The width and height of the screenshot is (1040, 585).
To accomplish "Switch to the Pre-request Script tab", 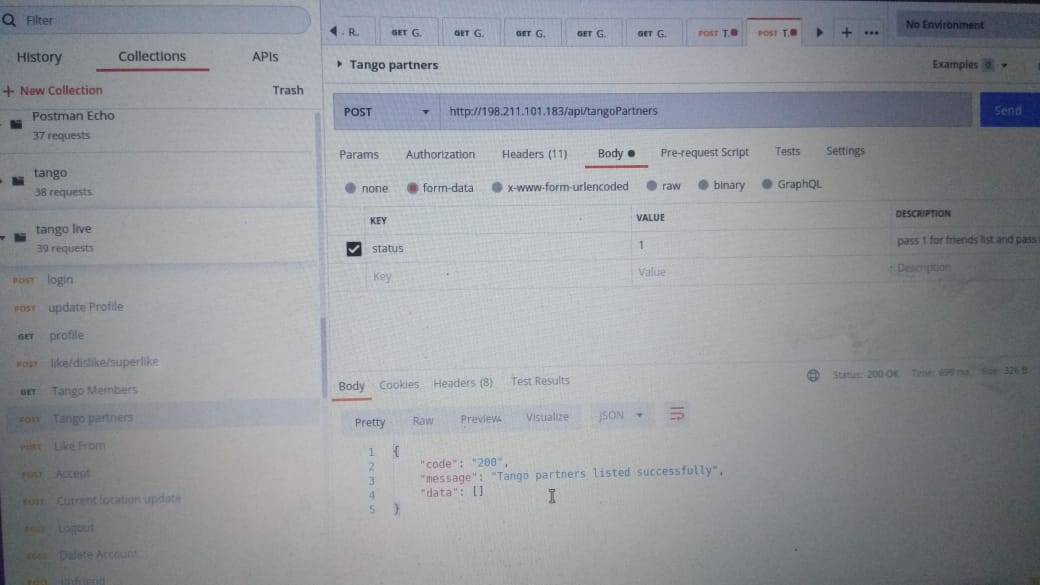I will tap(704, 152).
